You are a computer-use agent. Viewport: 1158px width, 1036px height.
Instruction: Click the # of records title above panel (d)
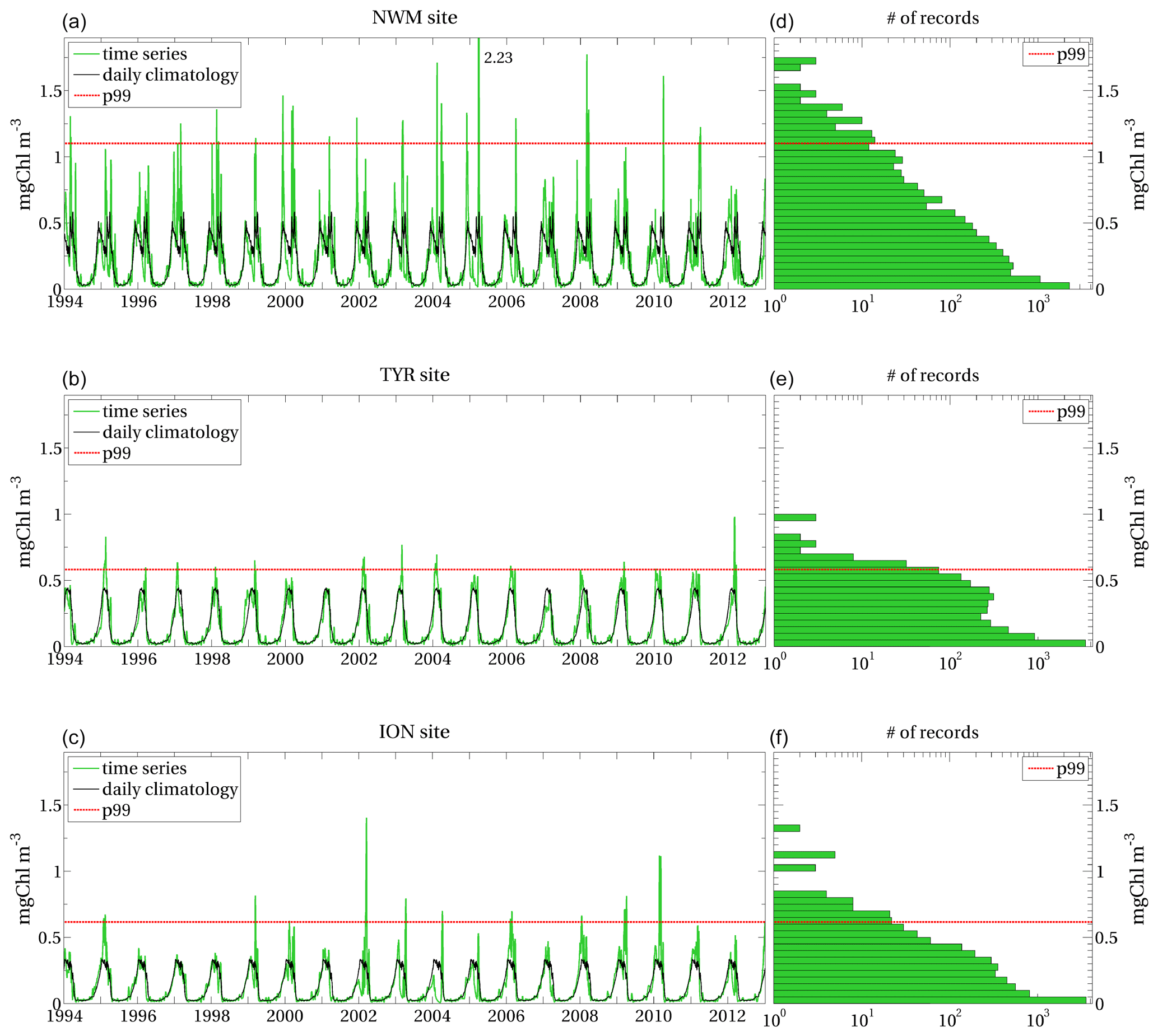(x=932, y=18)
